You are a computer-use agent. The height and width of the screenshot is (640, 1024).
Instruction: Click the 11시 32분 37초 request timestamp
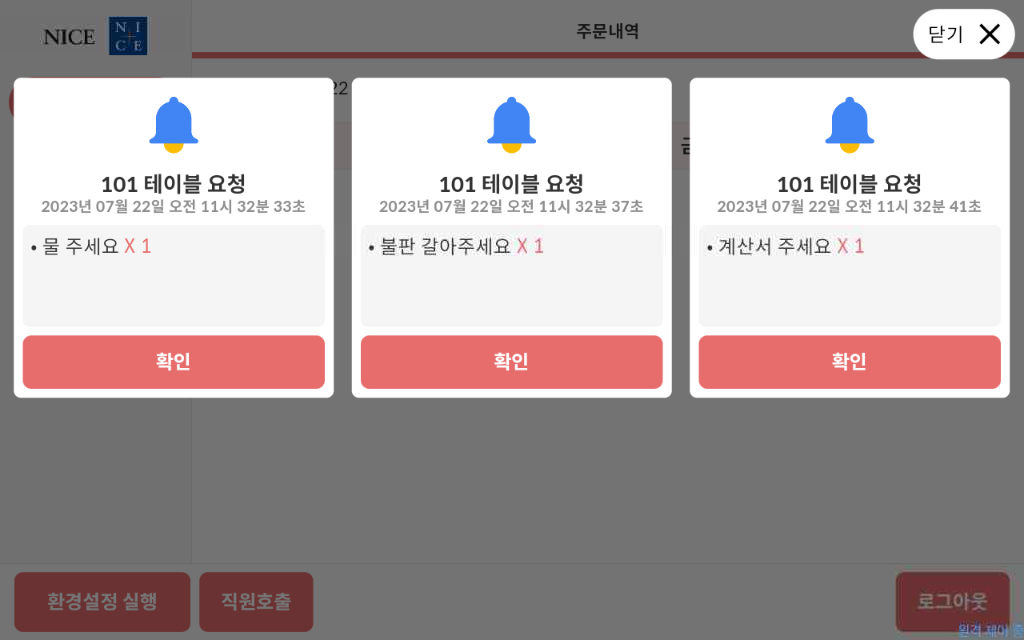(511, 207)
